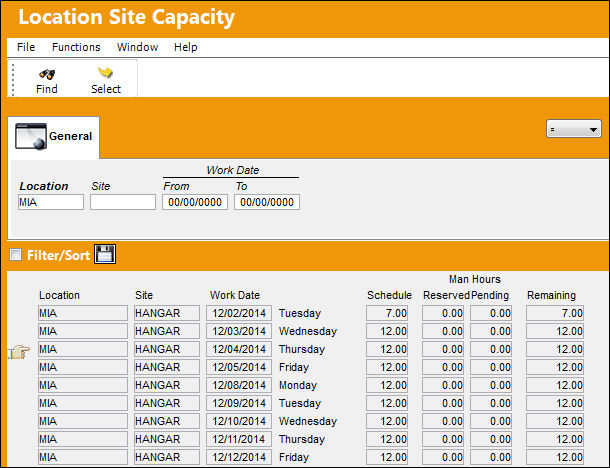610x468 pixels.
Task: Open the Functions menu
Action: (x=76, y=47)
